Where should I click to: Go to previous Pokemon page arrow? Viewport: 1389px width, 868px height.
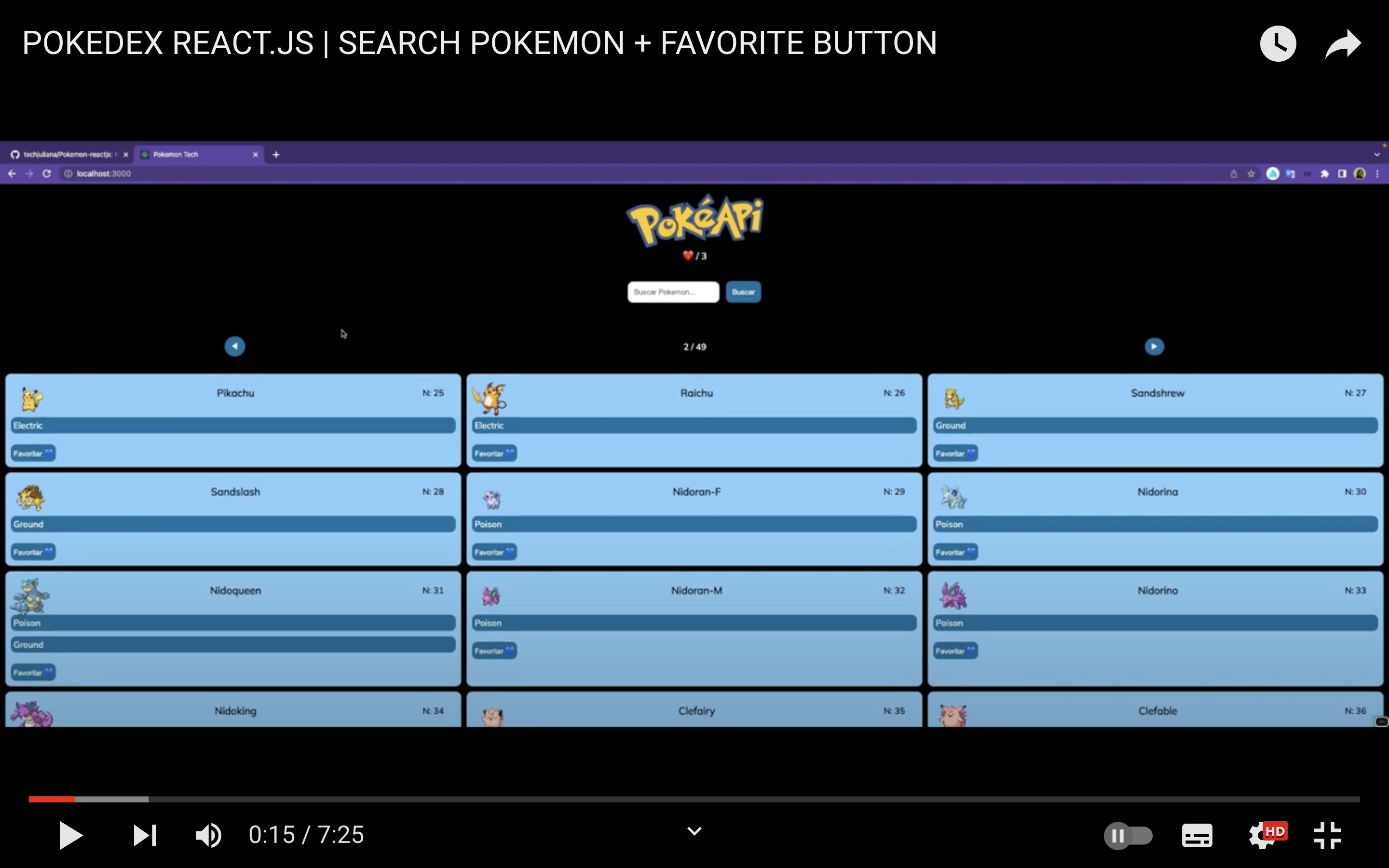pos(234,346)
